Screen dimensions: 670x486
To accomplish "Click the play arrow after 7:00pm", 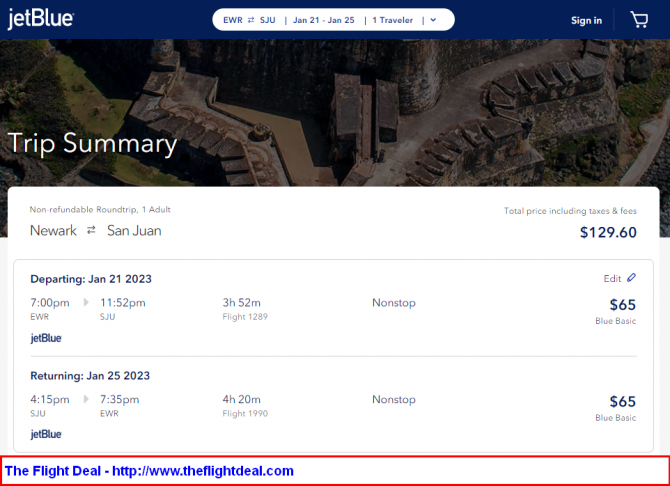I will coord(86,303).
